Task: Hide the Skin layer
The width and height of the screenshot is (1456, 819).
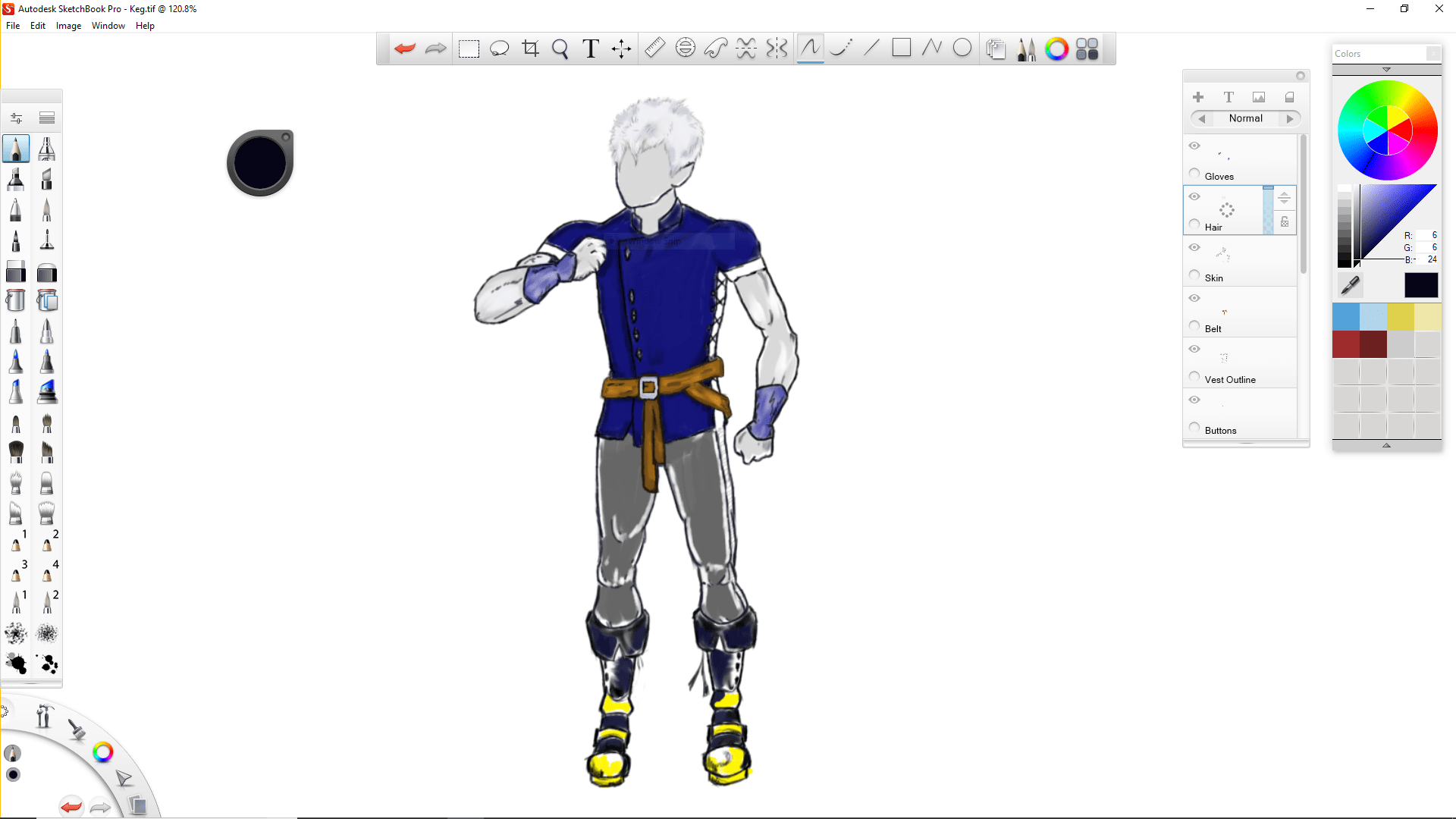Action: tap(1194, 247)
